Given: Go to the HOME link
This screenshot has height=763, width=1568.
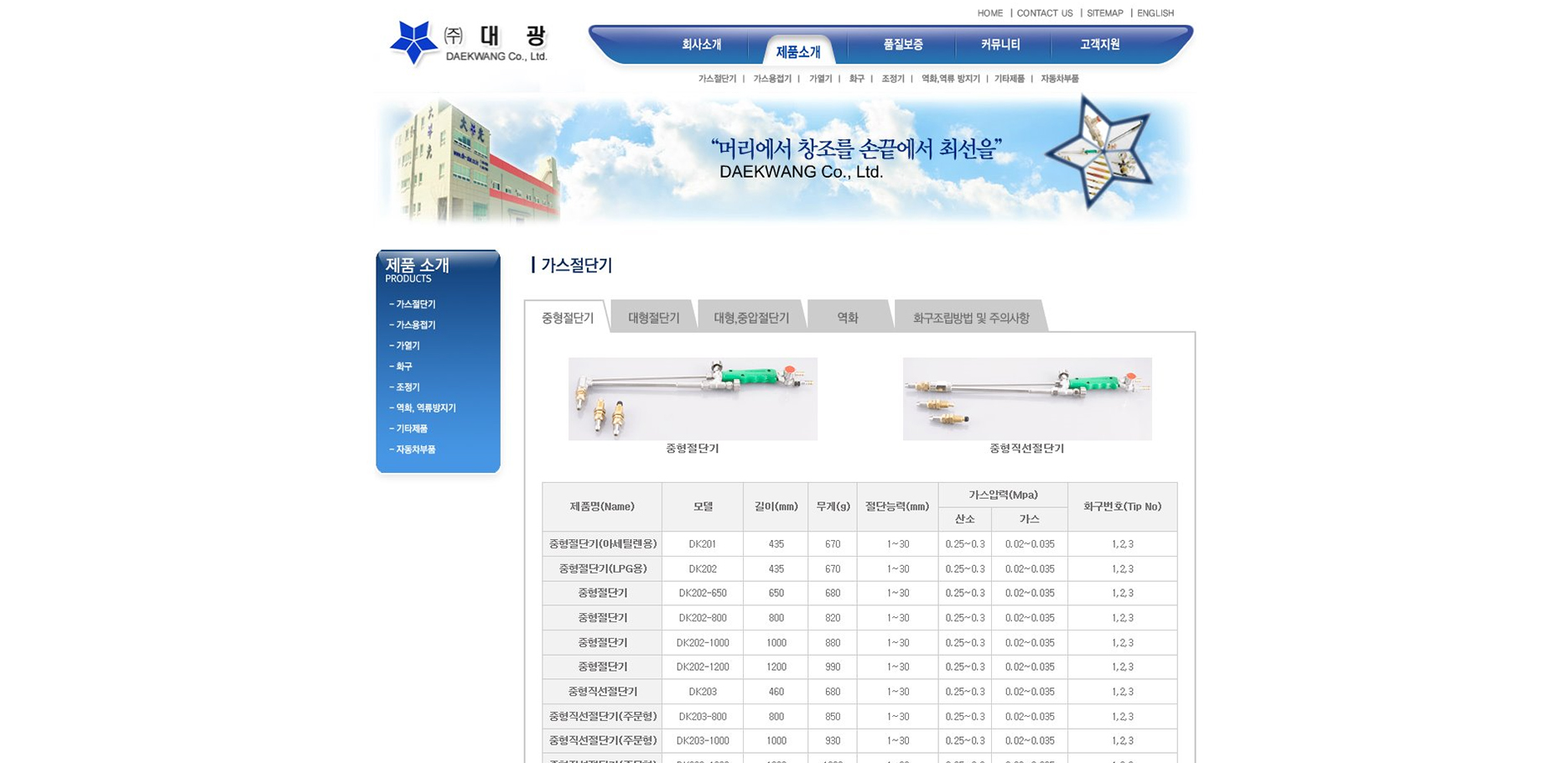Looking at the screenshot, I should click(989, 13).
